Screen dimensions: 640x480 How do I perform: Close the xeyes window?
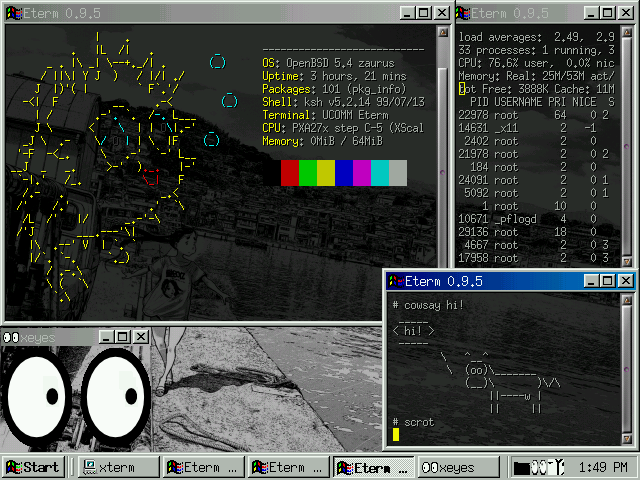point(141,337)
